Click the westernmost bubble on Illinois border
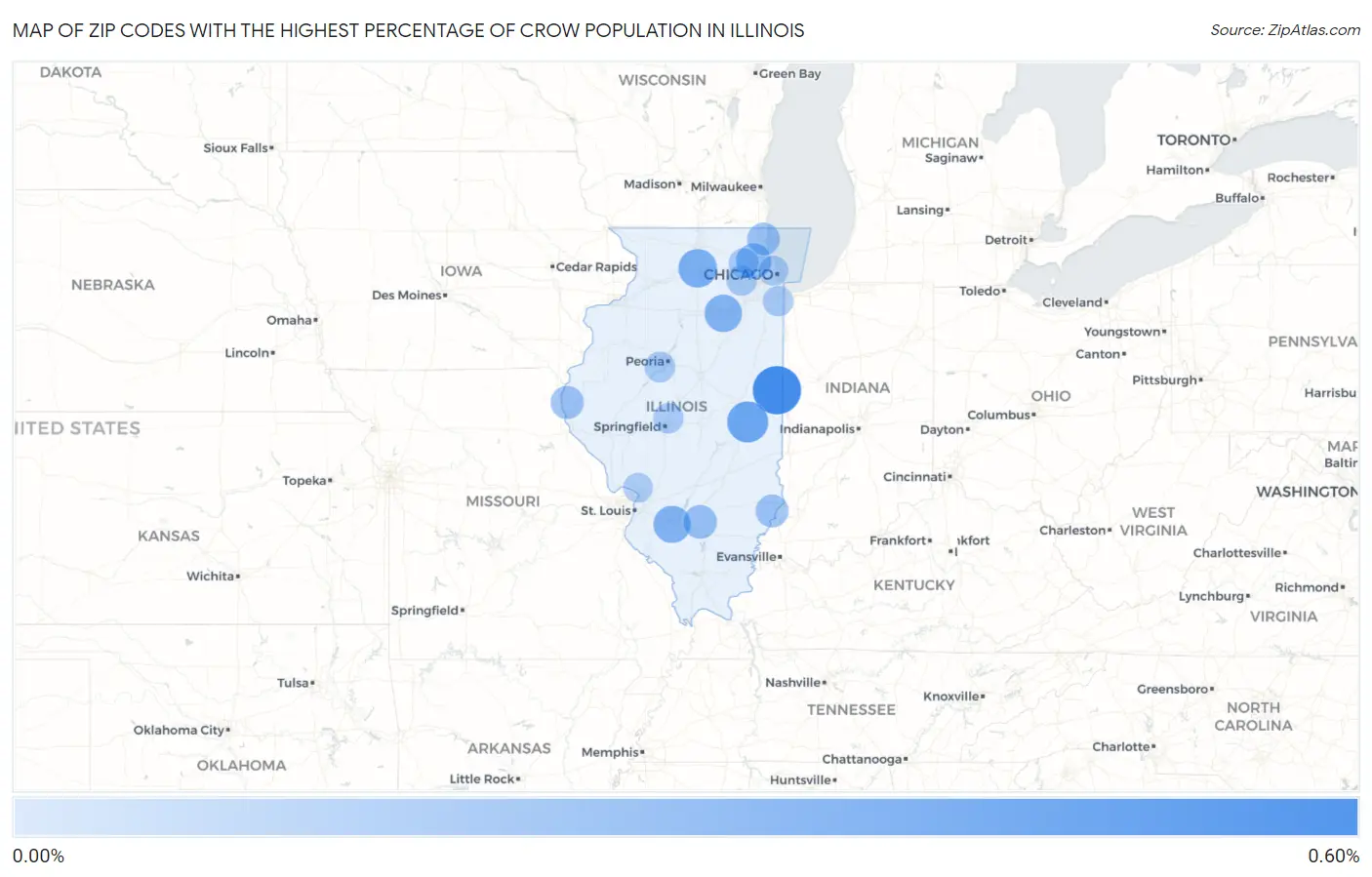Image resolution: width=1372 pixels, height=877 pixels. click(x=567, y=402)
